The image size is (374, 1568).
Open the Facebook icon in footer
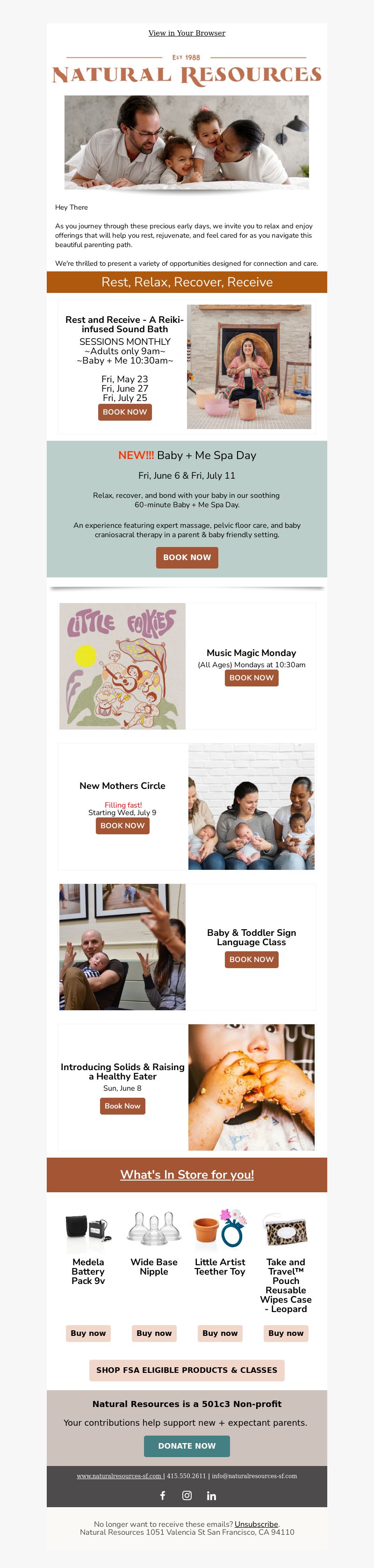[x=162, y=1495]
